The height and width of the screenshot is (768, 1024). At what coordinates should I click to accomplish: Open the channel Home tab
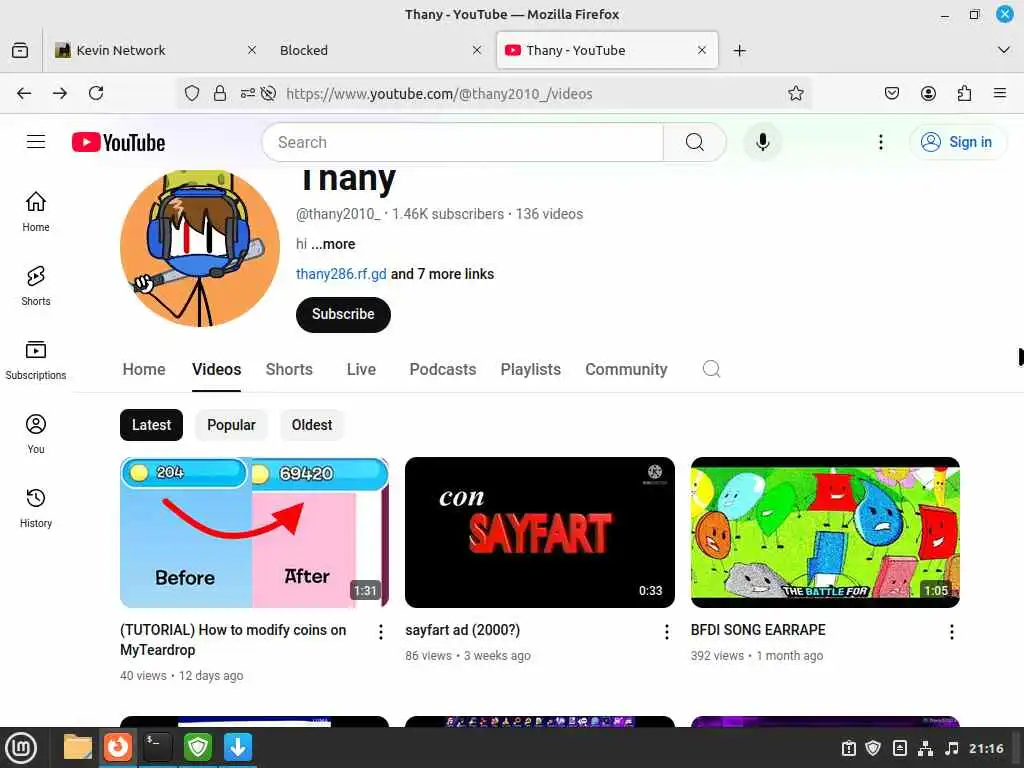144,370
